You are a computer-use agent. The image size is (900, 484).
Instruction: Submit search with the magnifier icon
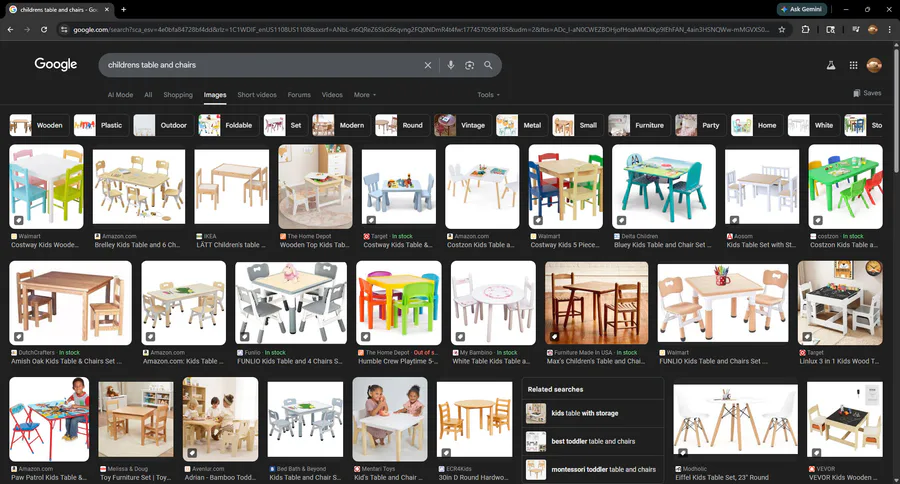(488, 65)
